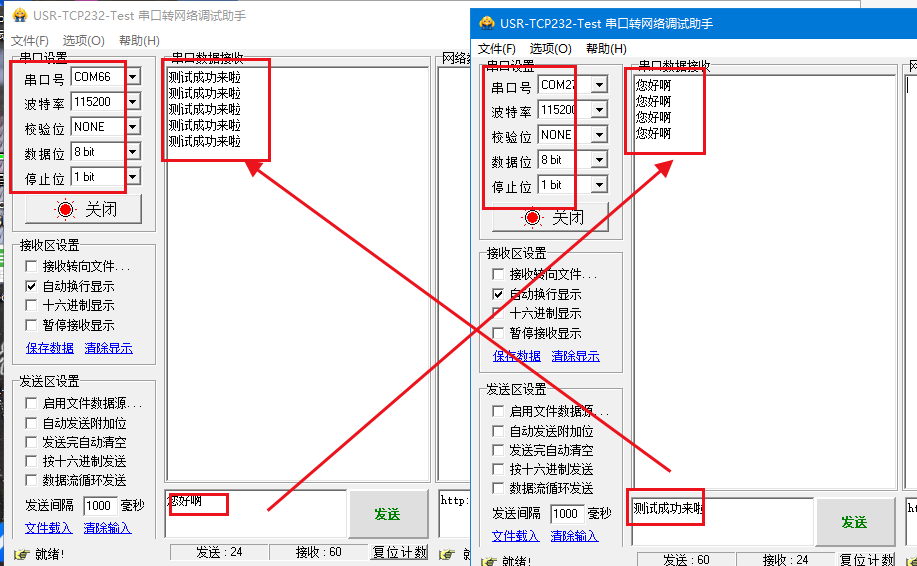Open the 文件(F) menu in the left window
The height and width of the screenshot is (566, 917).
click(x=30, y=41)
